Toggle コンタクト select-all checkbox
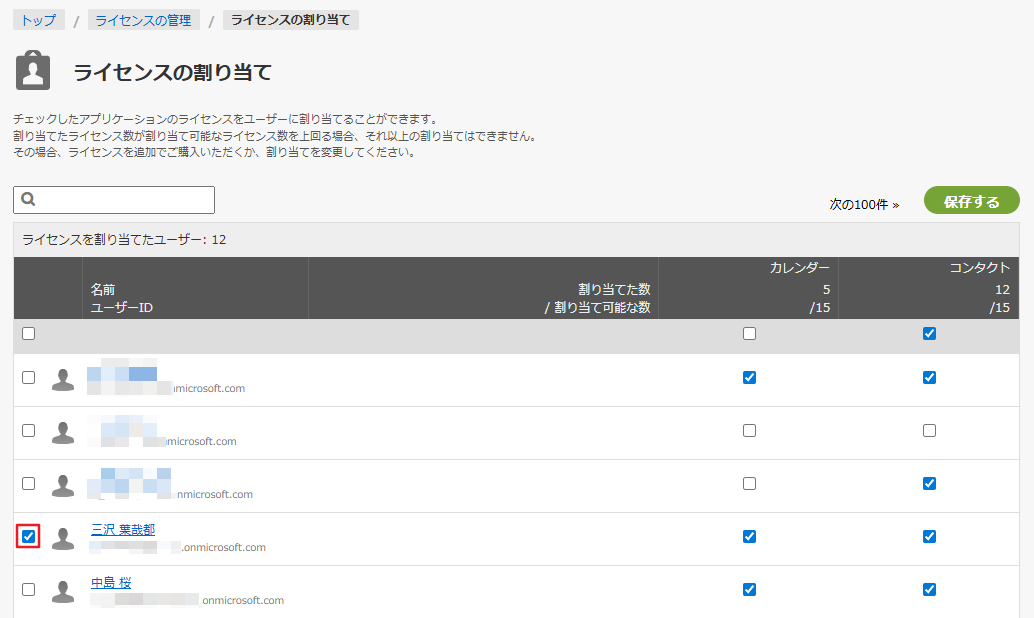 (929, 334)
